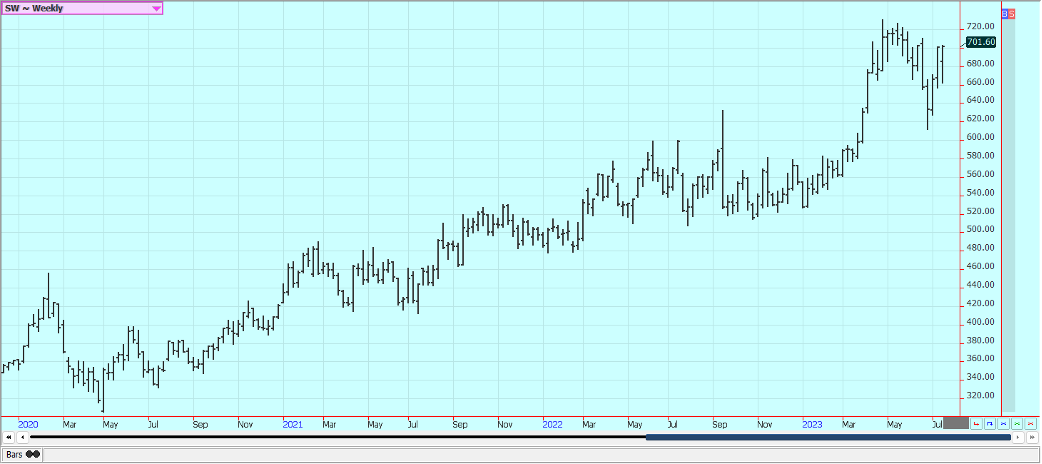
Task: Click the 2023 year label on time axis
Action: [x=812, y=423]
